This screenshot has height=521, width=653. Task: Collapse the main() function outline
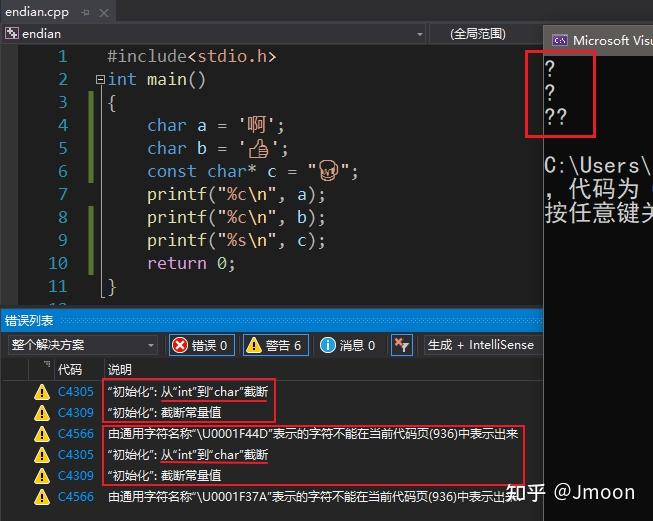click(x=100, y=79)
